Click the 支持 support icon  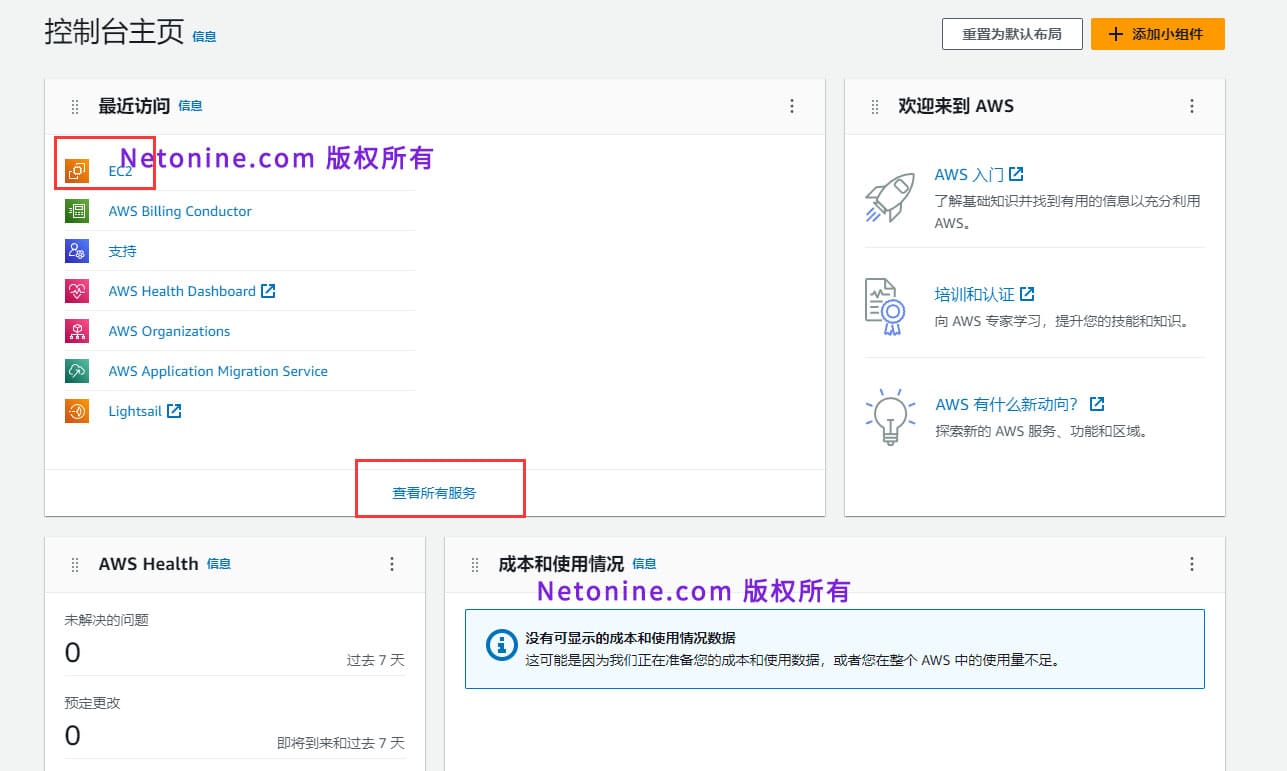[x=77, y=251]
